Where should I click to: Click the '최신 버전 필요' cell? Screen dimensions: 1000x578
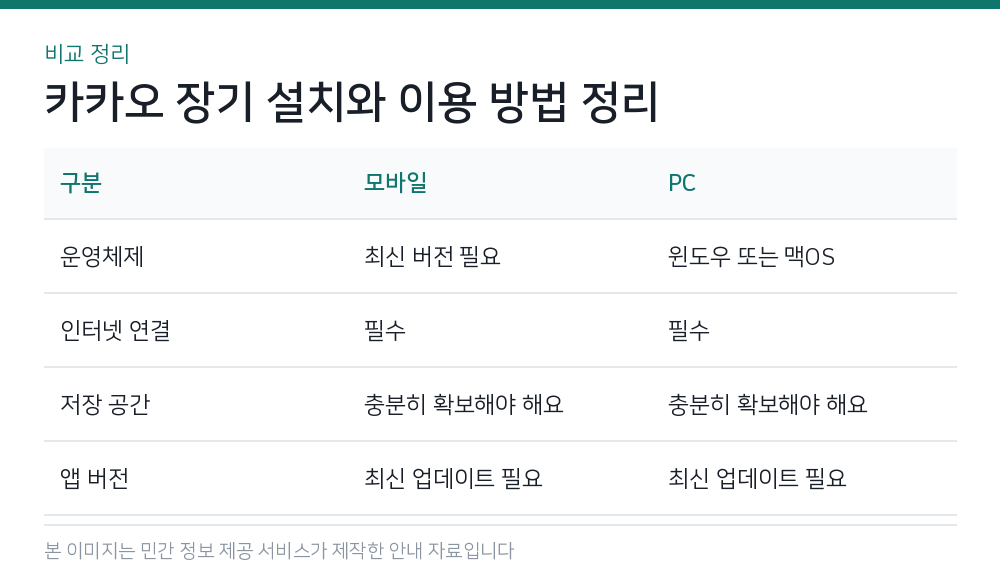432,256
